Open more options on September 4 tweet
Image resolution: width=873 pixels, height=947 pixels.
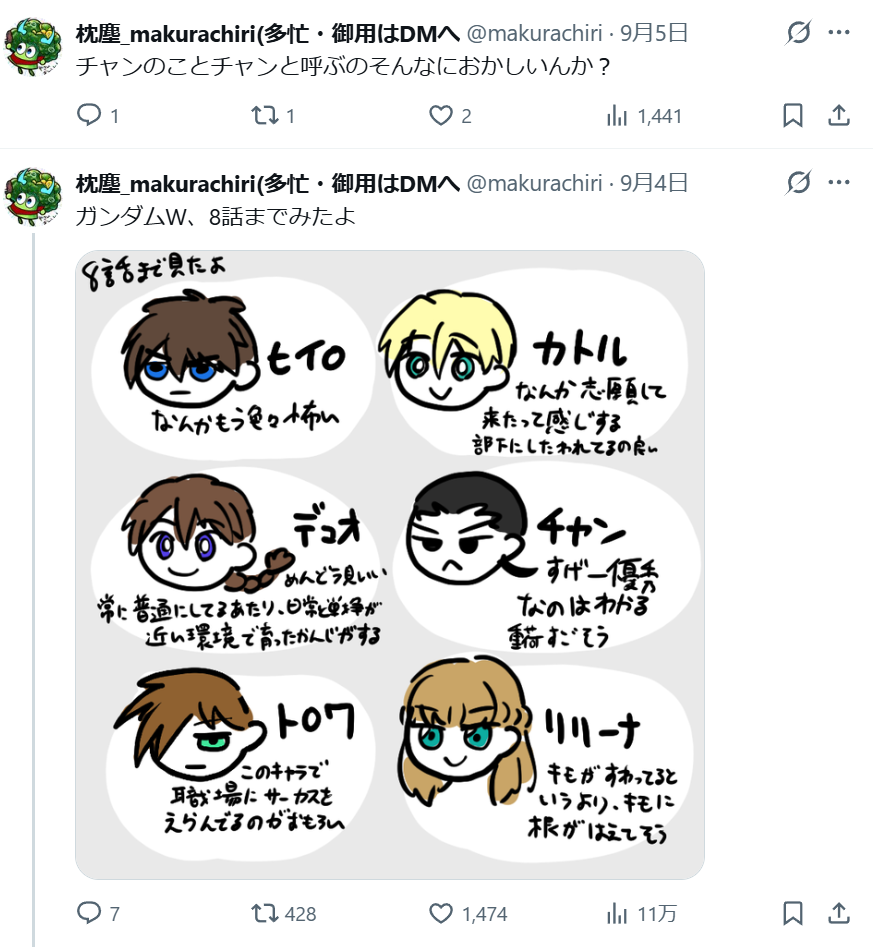point(839,182)
